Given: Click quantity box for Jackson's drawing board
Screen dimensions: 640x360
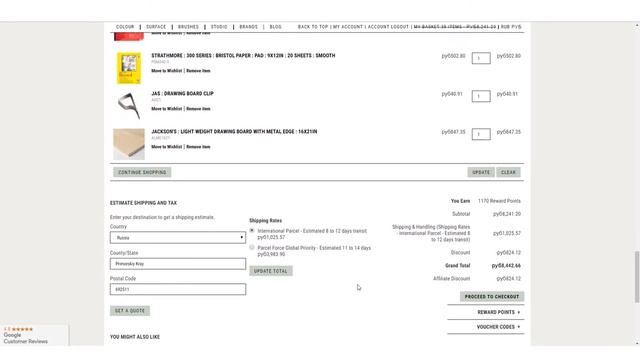Looking at the screenshot, I should pos(481,134).
